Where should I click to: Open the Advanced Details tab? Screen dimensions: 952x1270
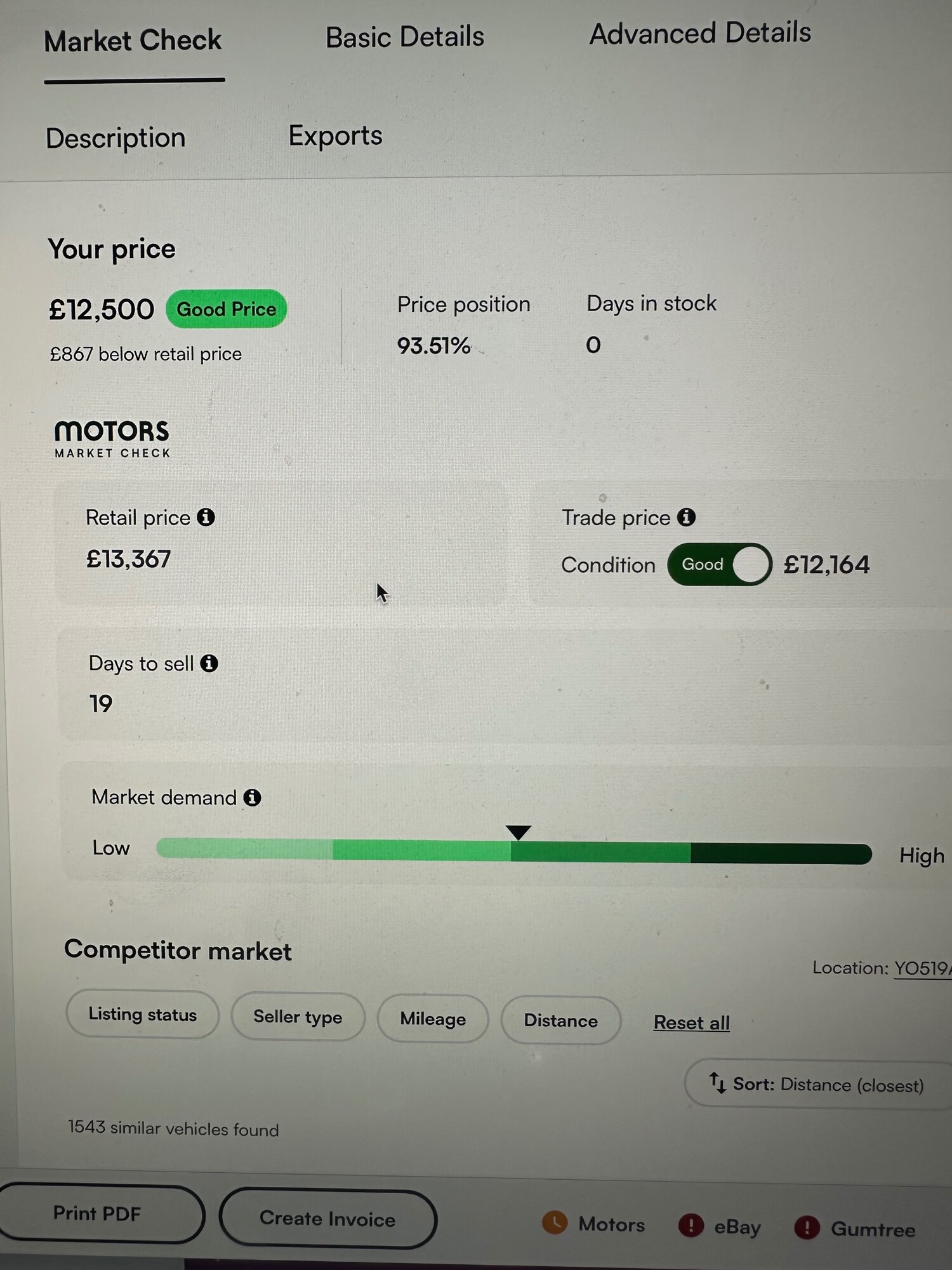[x=700, y=33]
